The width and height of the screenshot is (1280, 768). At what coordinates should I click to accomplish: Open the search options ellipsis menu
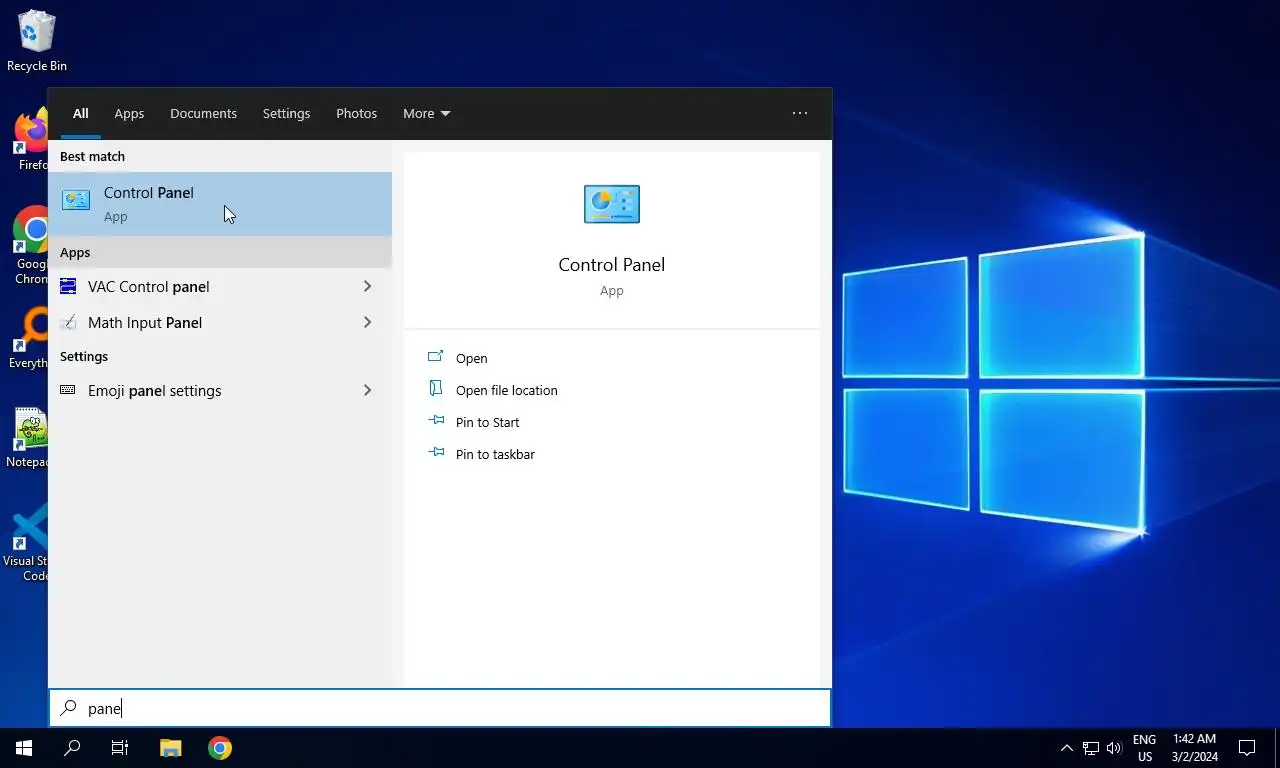click(x=800, y=114)
